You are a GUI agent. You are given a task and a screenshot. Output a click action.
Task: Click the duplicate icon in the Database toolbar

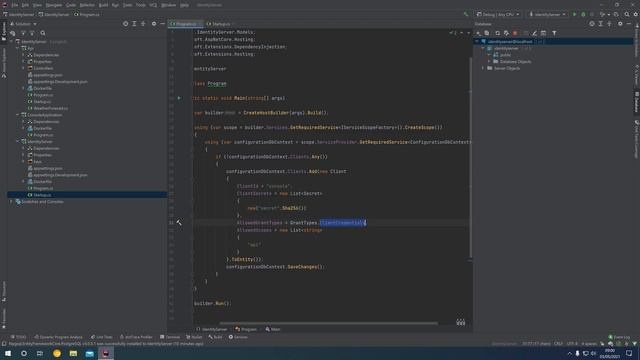pyautogui.click(x=487, y=33)
